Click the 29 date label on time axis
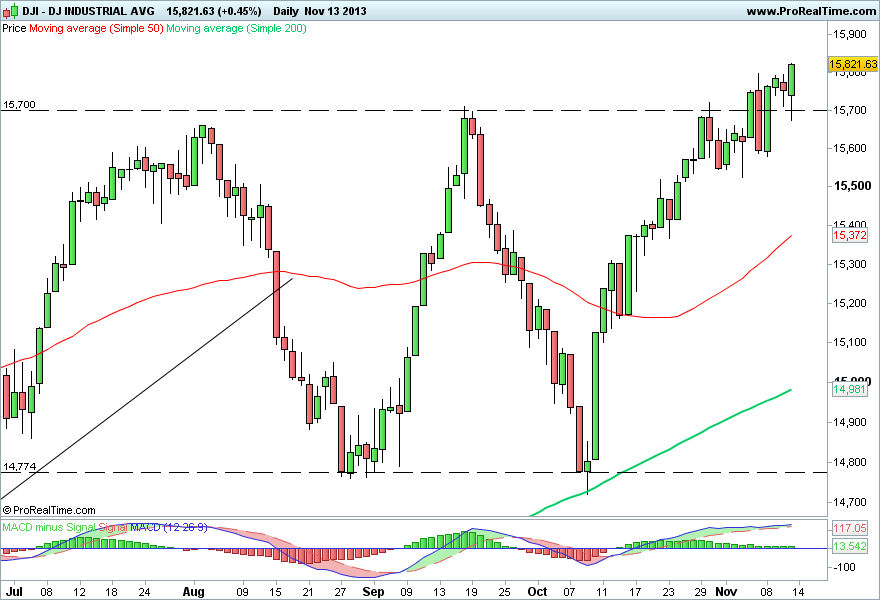880x600 pixels. point(701,592)
